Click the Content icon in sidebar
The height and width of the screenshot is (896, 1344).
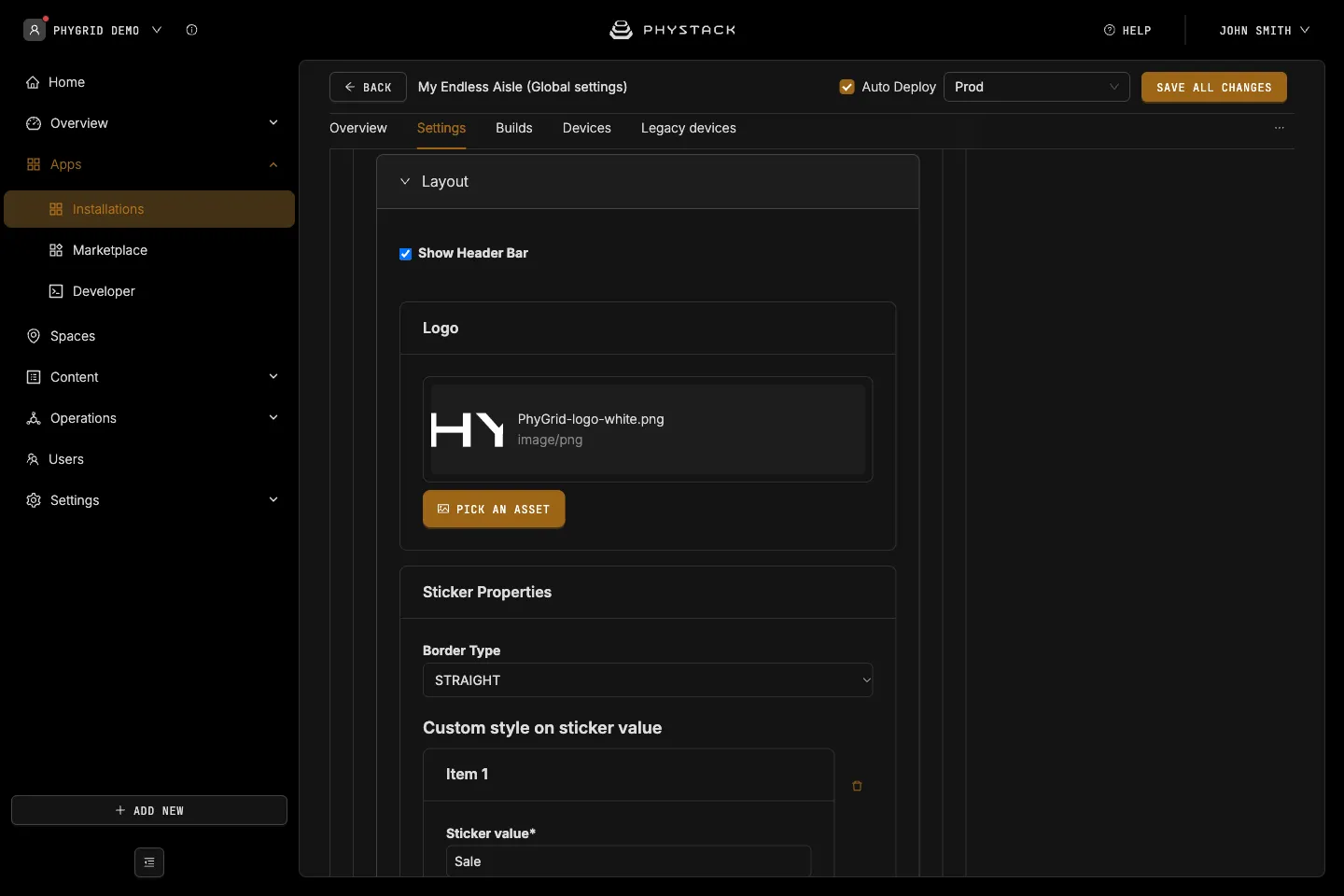(34, 377)
